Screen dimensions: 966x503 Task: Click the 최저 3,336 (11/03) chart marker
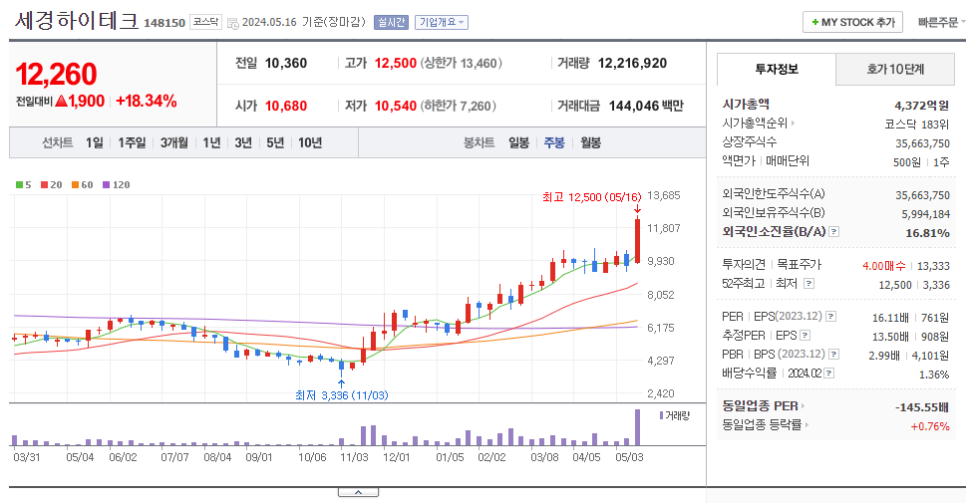[x=341, y=395]
